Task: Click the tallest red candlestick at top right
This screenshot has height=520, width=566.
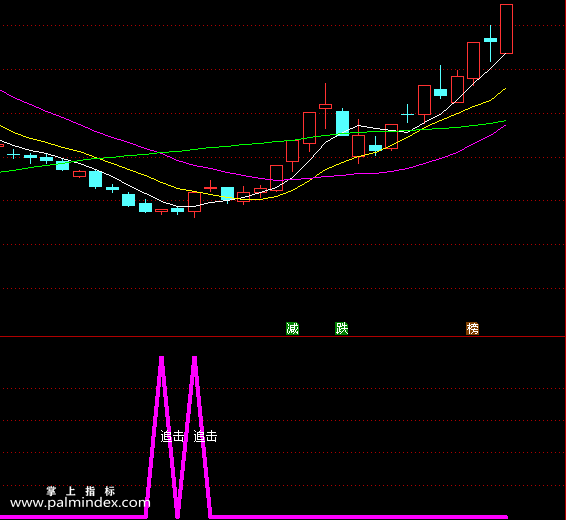Action: pos(506,29)
